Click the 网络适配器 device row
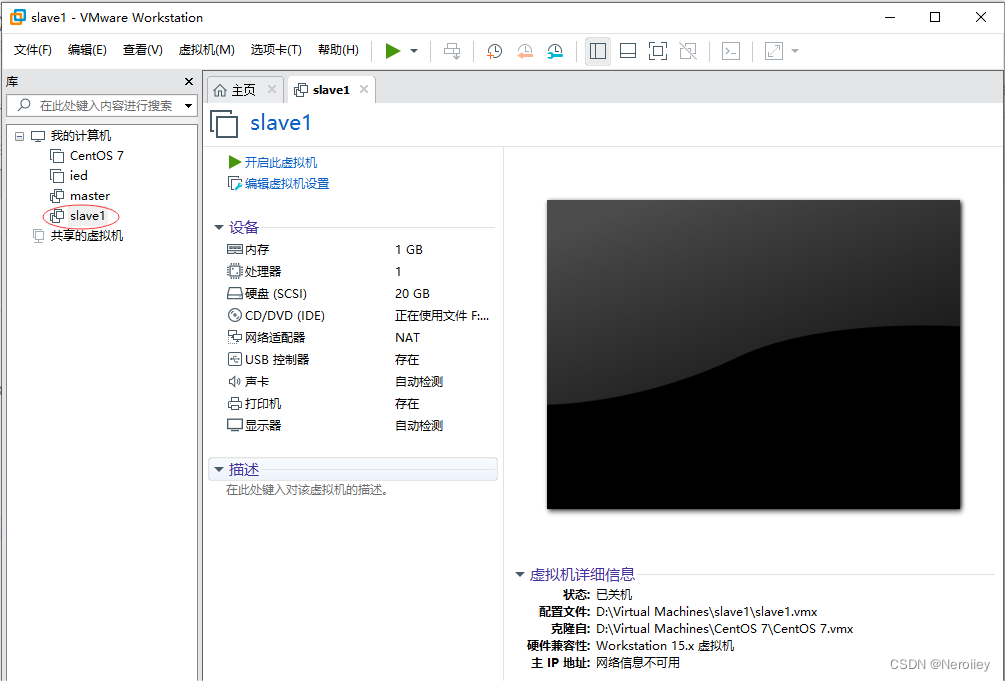 point(359,337)
